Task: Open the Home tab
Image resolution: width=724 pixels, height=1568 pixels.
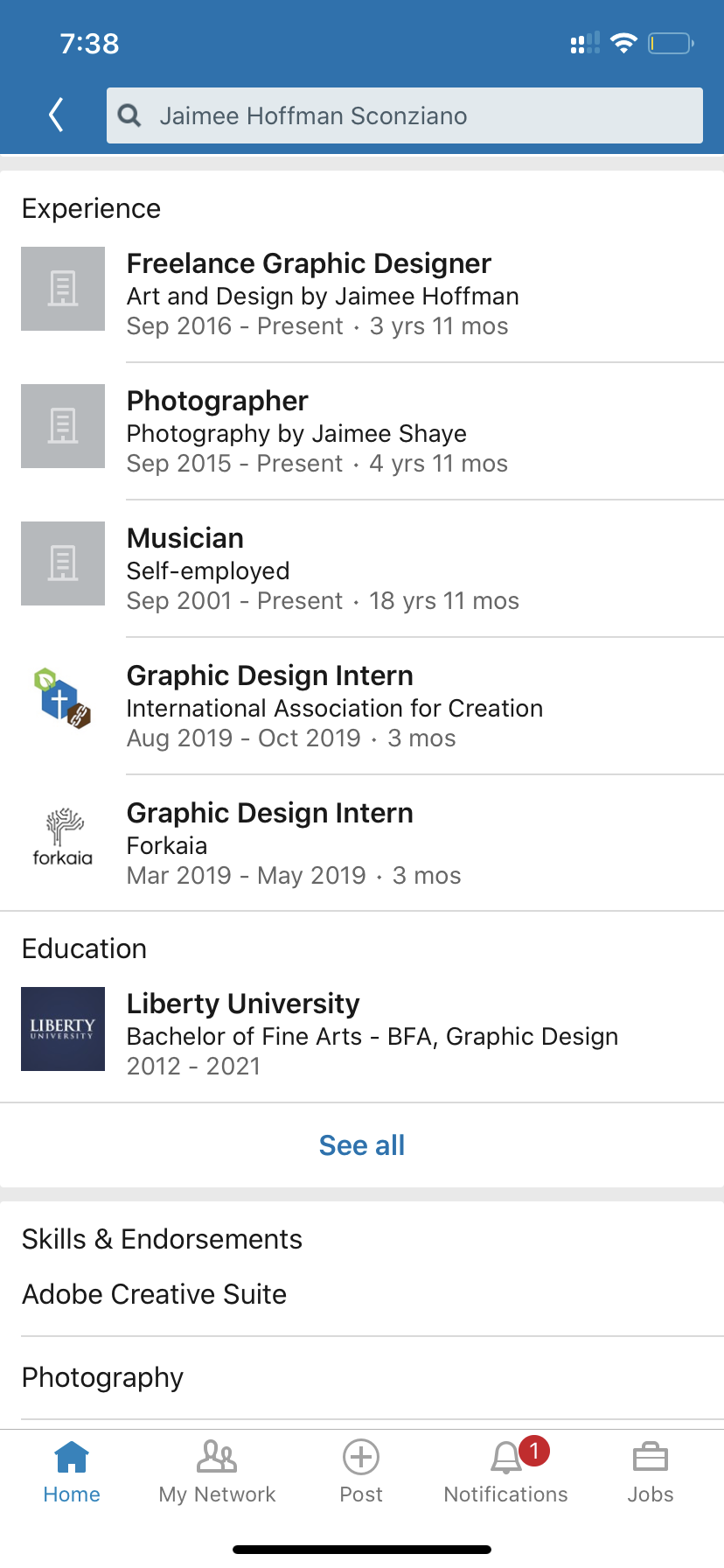Action: (x=72, y=1472)
